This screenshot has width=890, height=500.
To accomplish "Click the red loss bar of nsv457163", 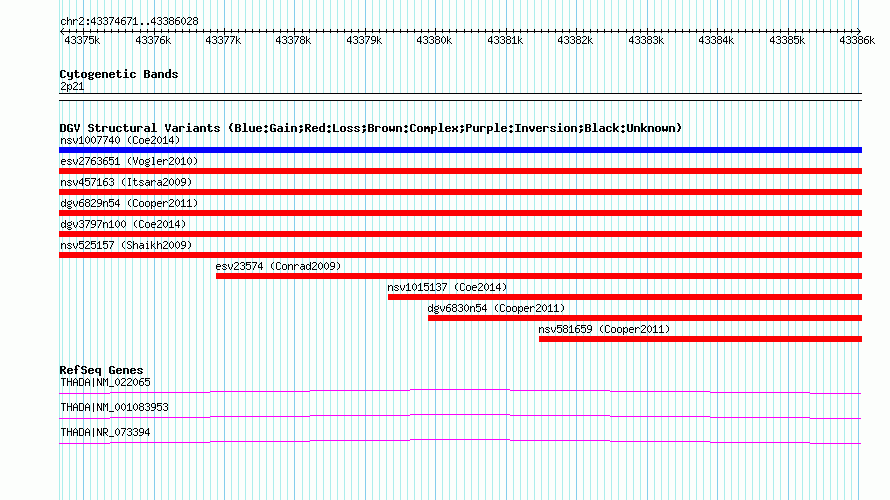I will pos(460,192).
